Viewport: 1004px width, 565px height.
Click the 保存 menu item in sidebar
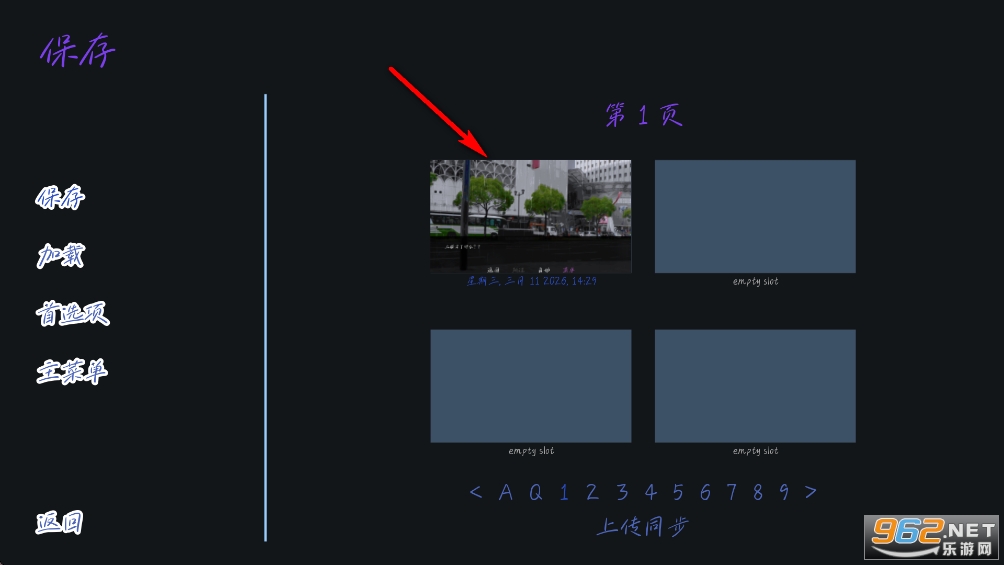pos(60,198)
